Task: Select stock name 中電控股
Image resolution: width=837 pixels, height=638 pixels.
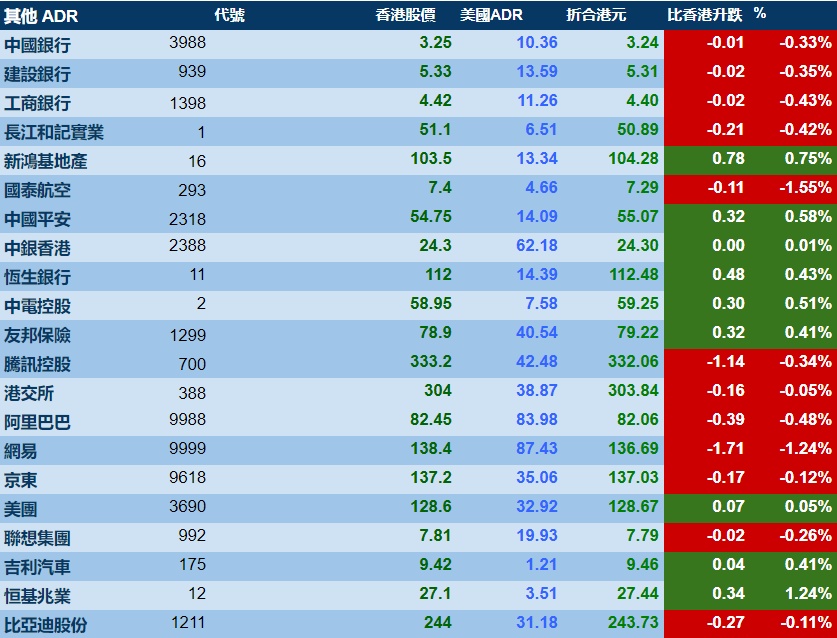Action: click(x=37, y=306)
